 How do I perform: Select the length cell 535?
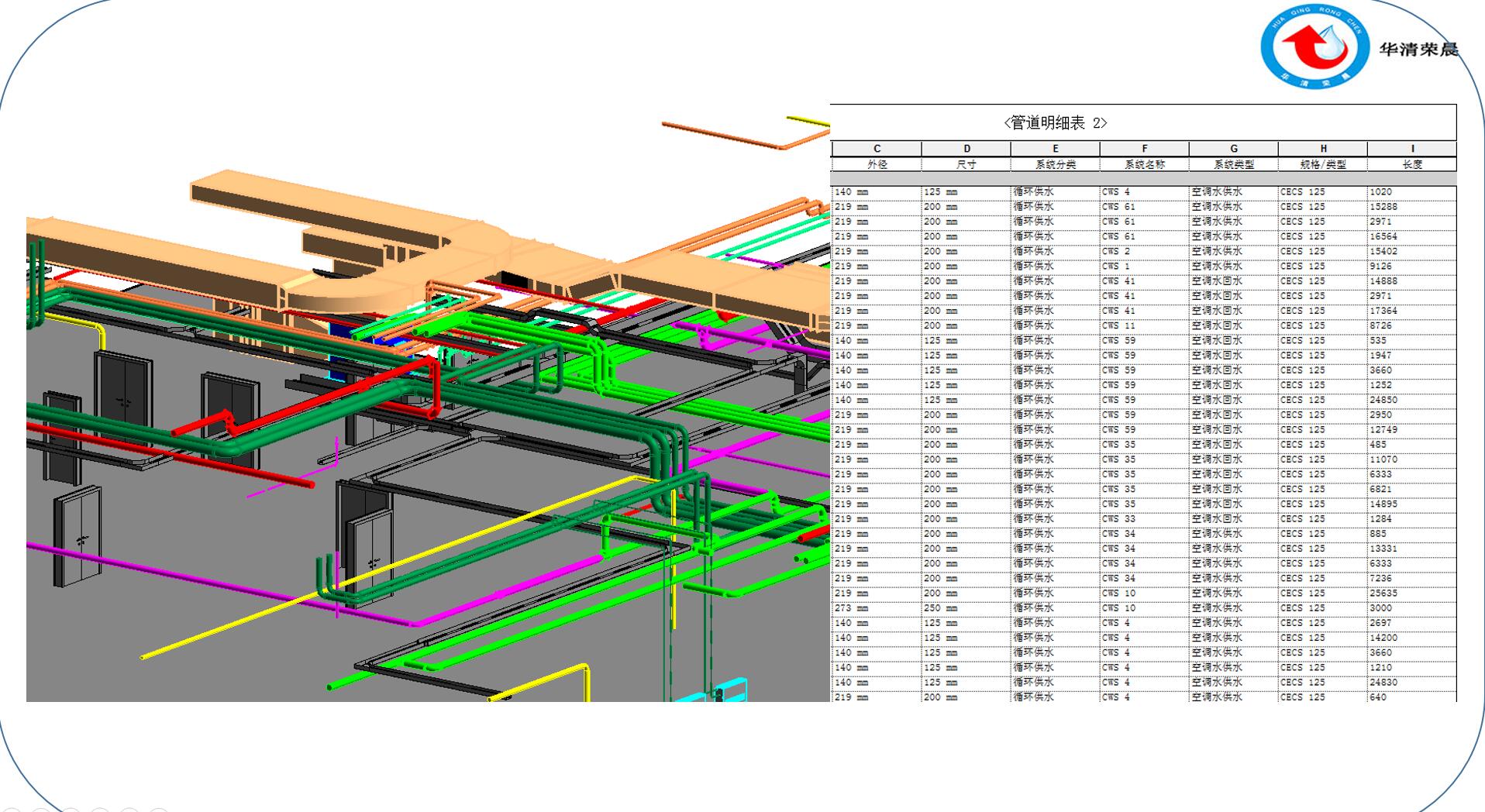(x=1412, y=340)
